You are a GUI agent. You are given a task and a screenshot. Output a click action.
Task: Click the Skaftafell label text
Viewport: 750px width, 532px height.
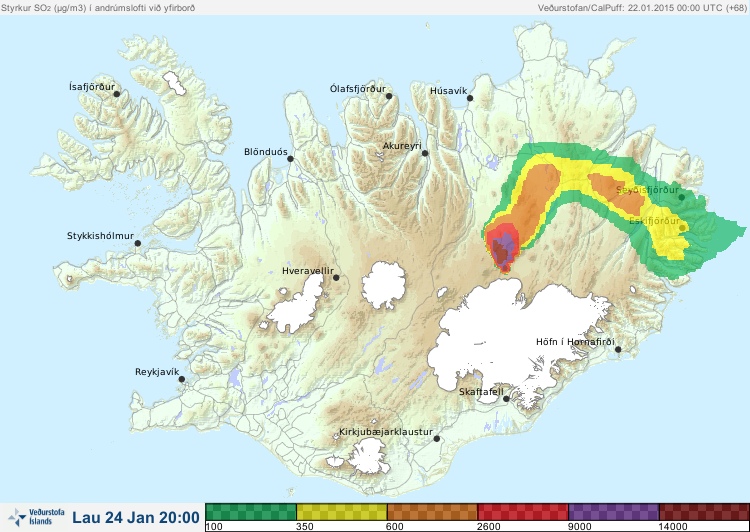481,392
